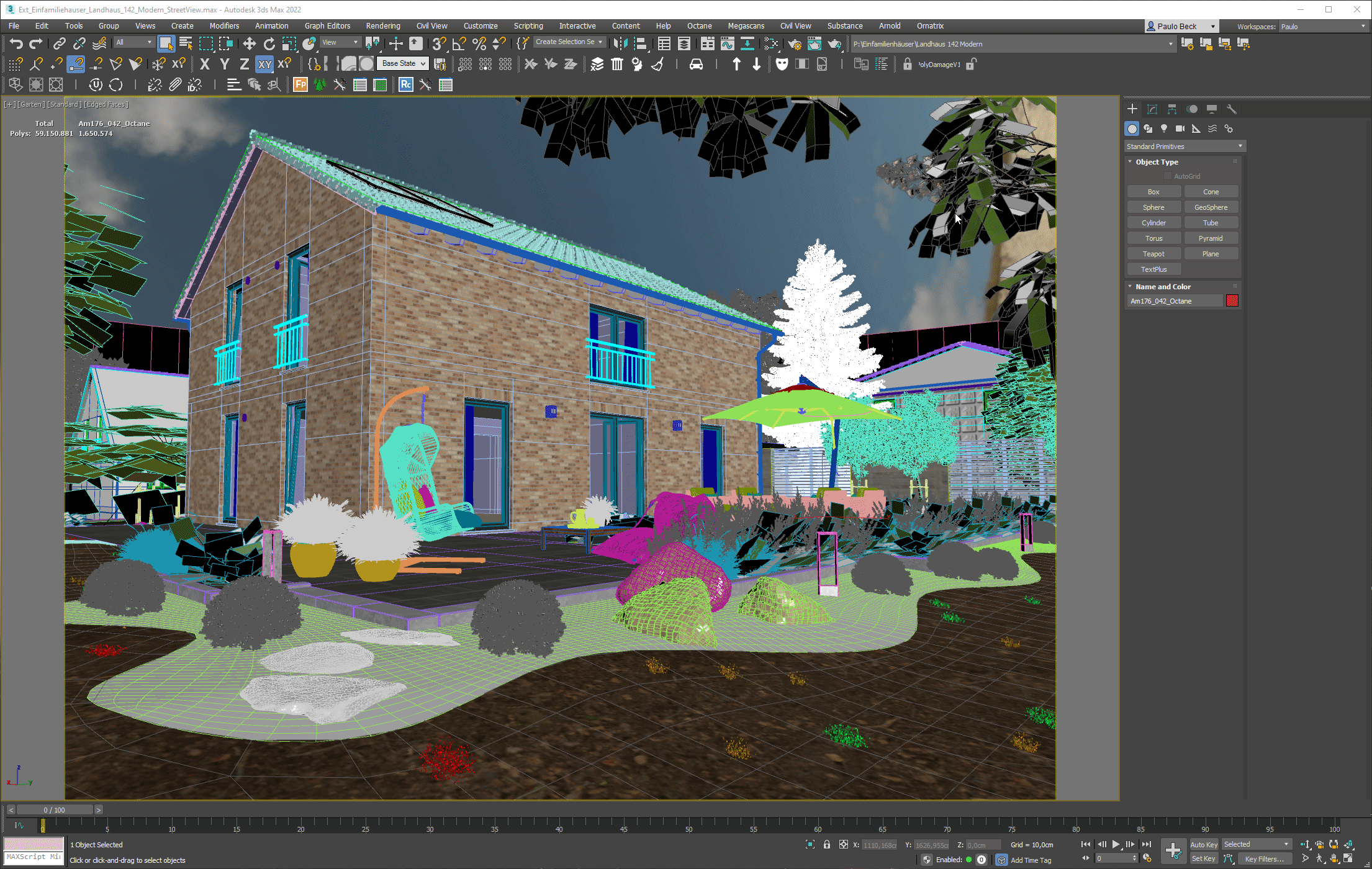The width and height of the screenshot is (1372, 869).
Task: Create a Teapot primitive button
Action: [x=1153, y=254]
